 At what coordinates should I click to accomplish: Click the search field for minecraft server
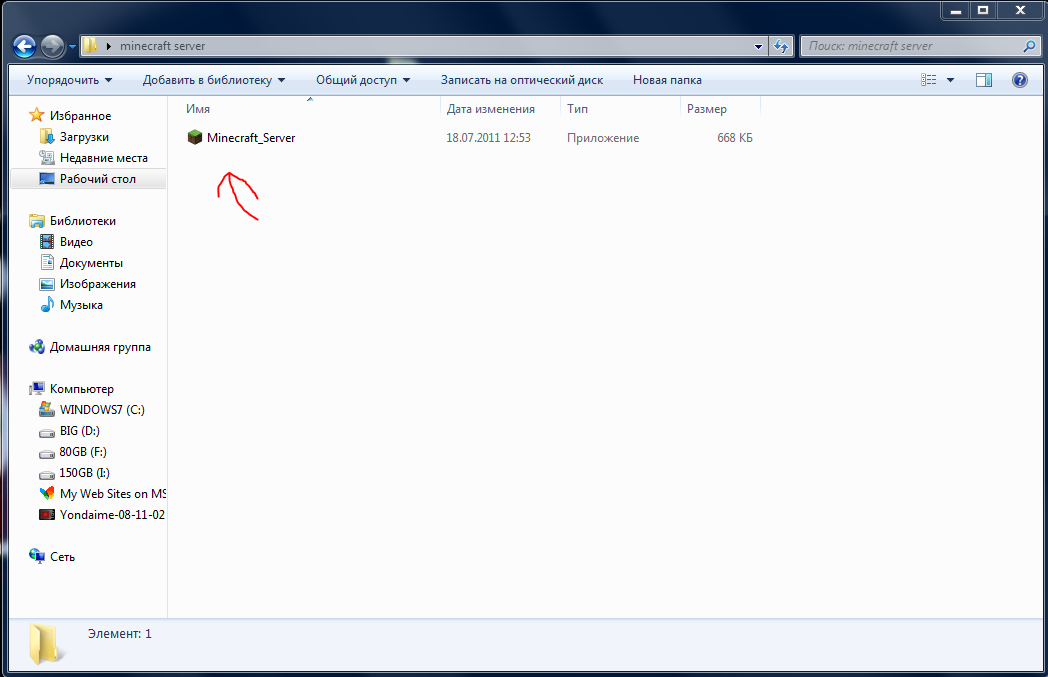click(910, 46)
